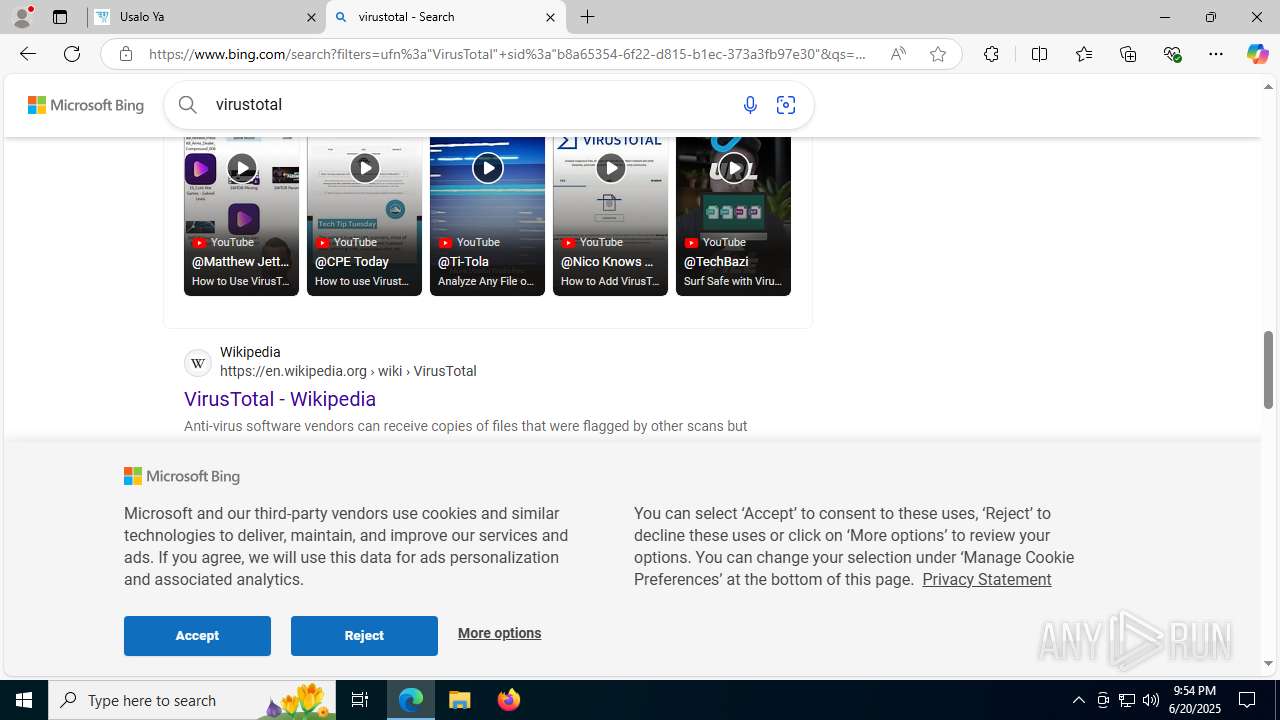Screen dimensions: 1280x720
Task: Open network status in system tray
Action: [1127, 700]
